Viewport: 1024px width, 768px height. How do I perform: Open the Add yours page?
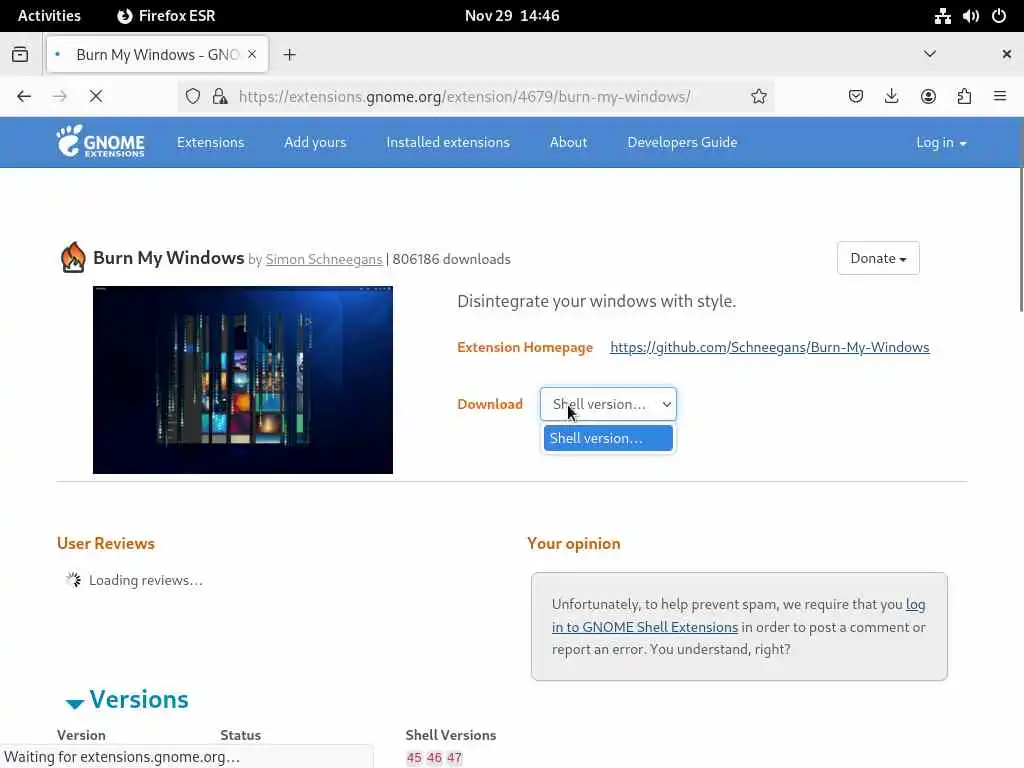(315, 142)
